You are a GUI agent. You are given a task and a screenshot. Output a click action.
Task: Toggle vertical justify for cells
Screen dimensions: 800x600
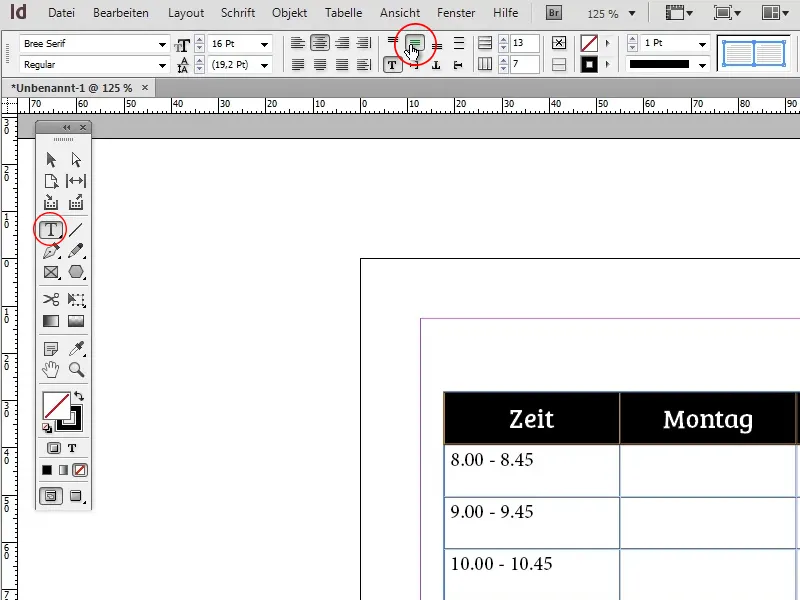(x=459, y=43)
